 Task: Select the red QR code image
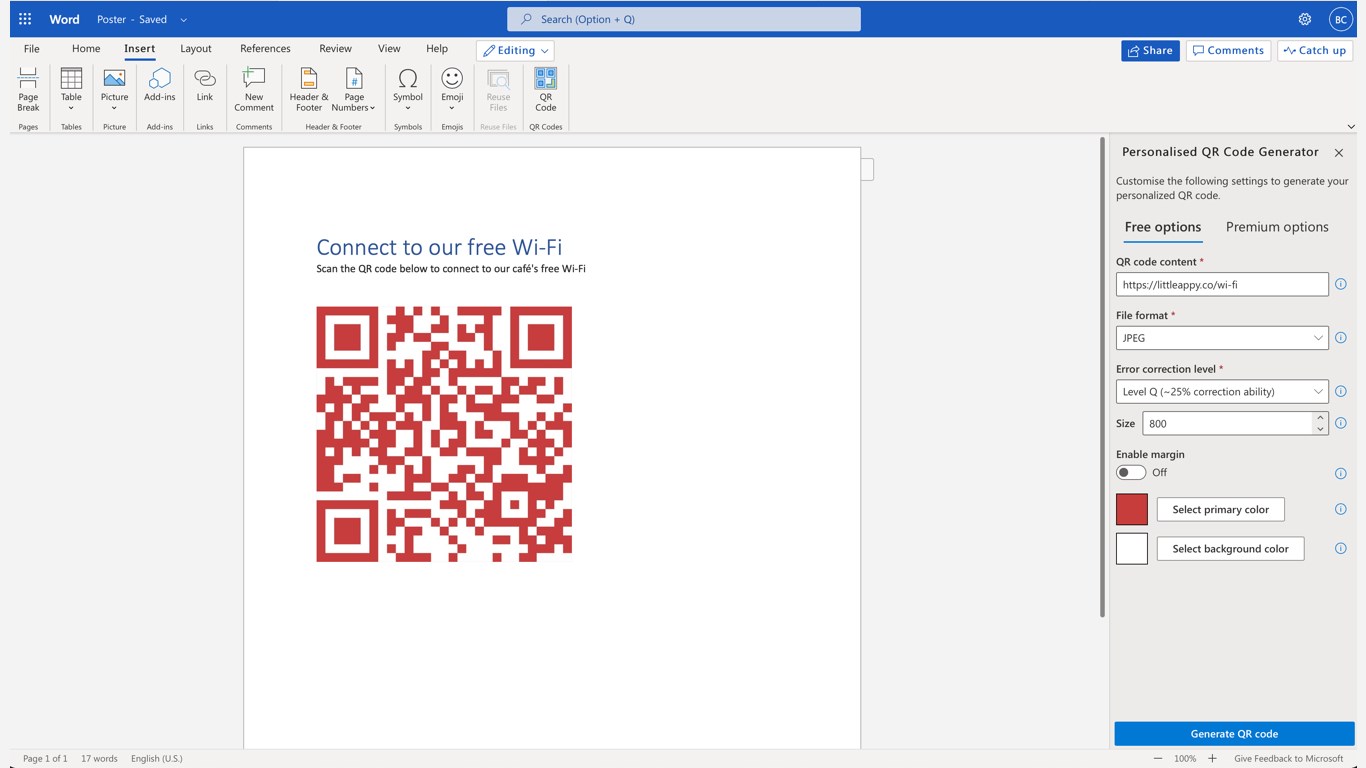[x=444, y=434]
